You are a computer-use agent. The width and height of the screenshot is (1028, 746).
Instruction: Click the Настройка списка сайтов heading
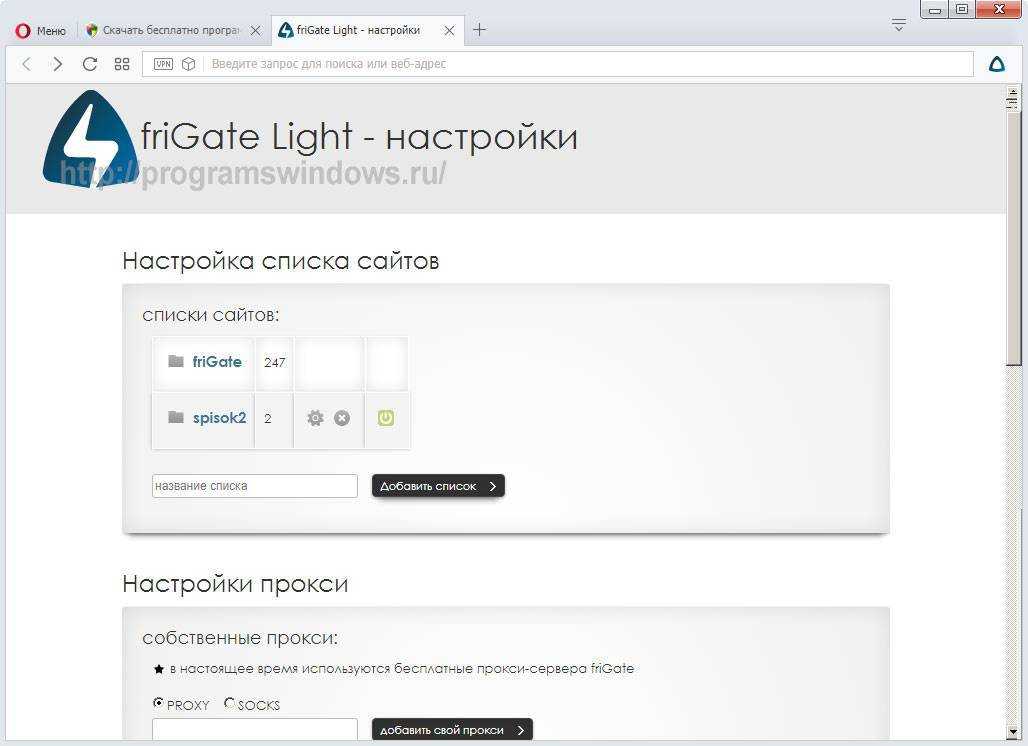[x=281, y=261]
